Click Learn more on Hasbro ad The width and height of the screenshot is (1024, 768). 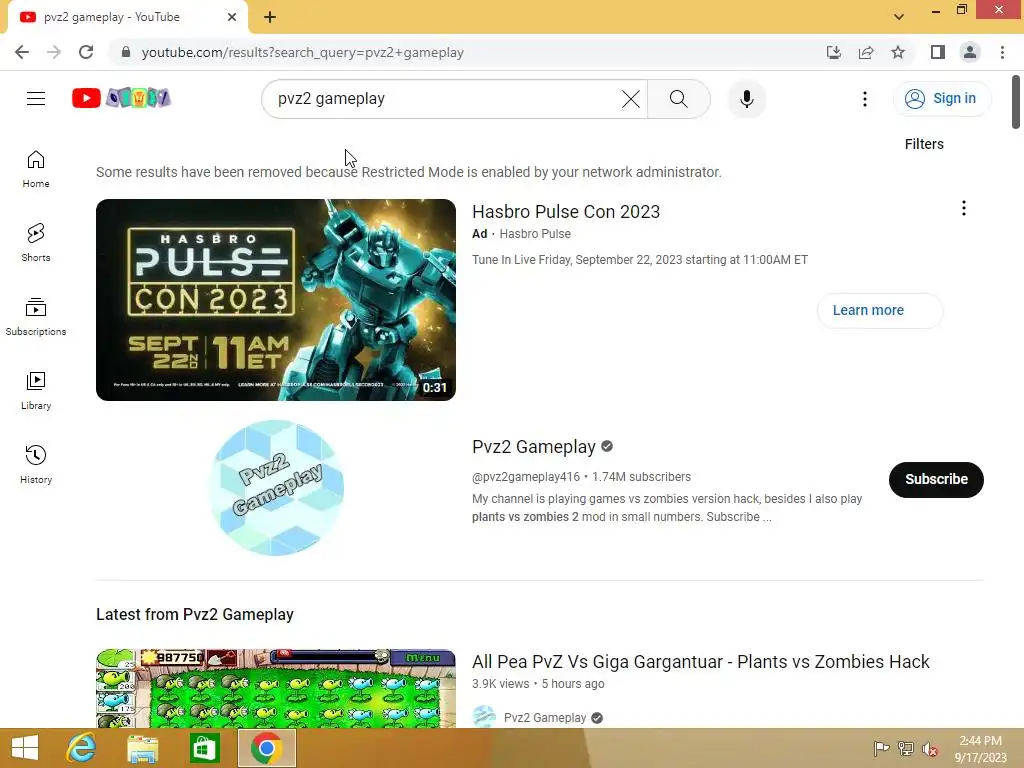(880, 310)
